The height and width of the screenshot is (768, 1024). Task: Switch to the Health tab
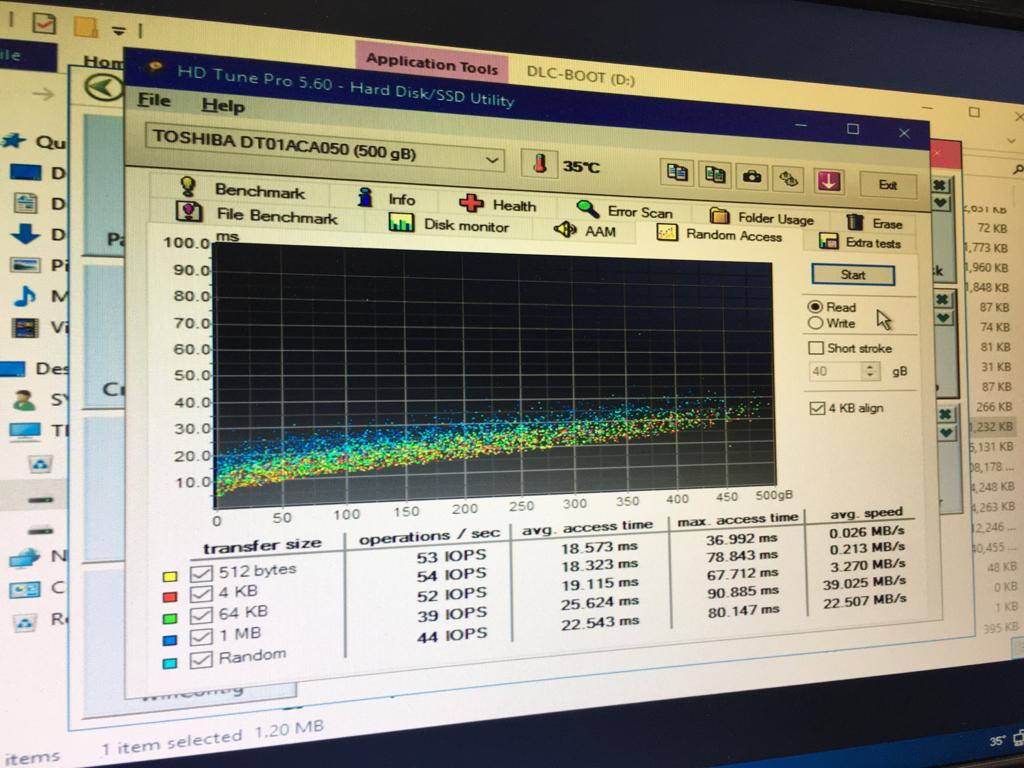[x=498, y=203]
